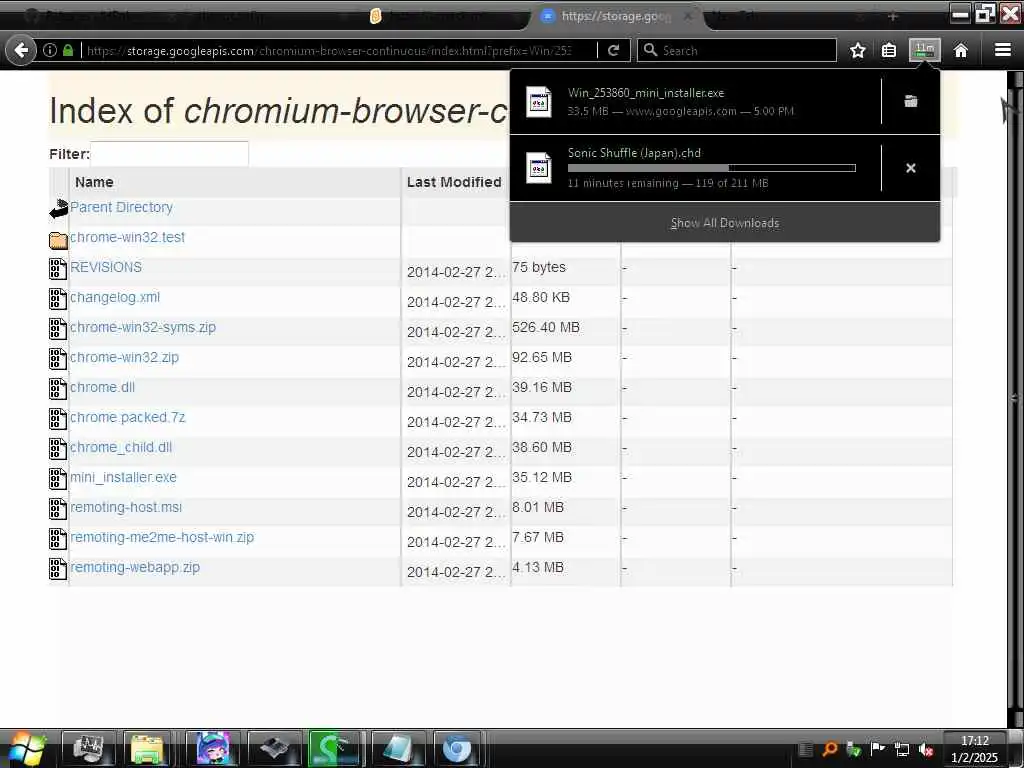Image resolution: width=1024 pixels, height=768 pixels.
Task: Click the file icon next to chrome.dll
Action: coord(58,389)
